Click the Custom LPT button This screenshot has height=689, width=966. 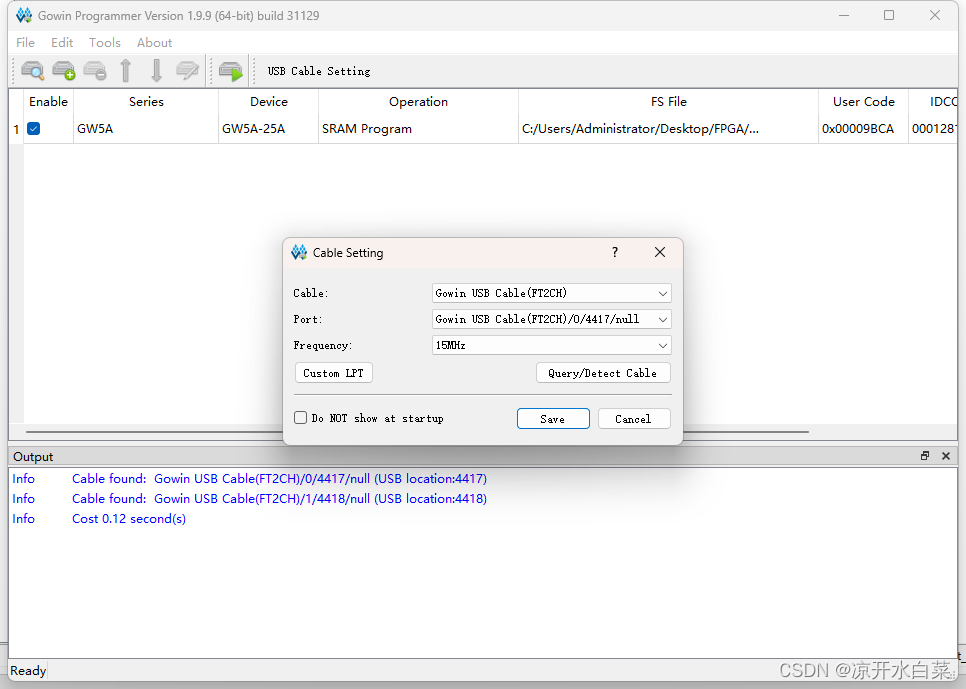coord(333,373)
